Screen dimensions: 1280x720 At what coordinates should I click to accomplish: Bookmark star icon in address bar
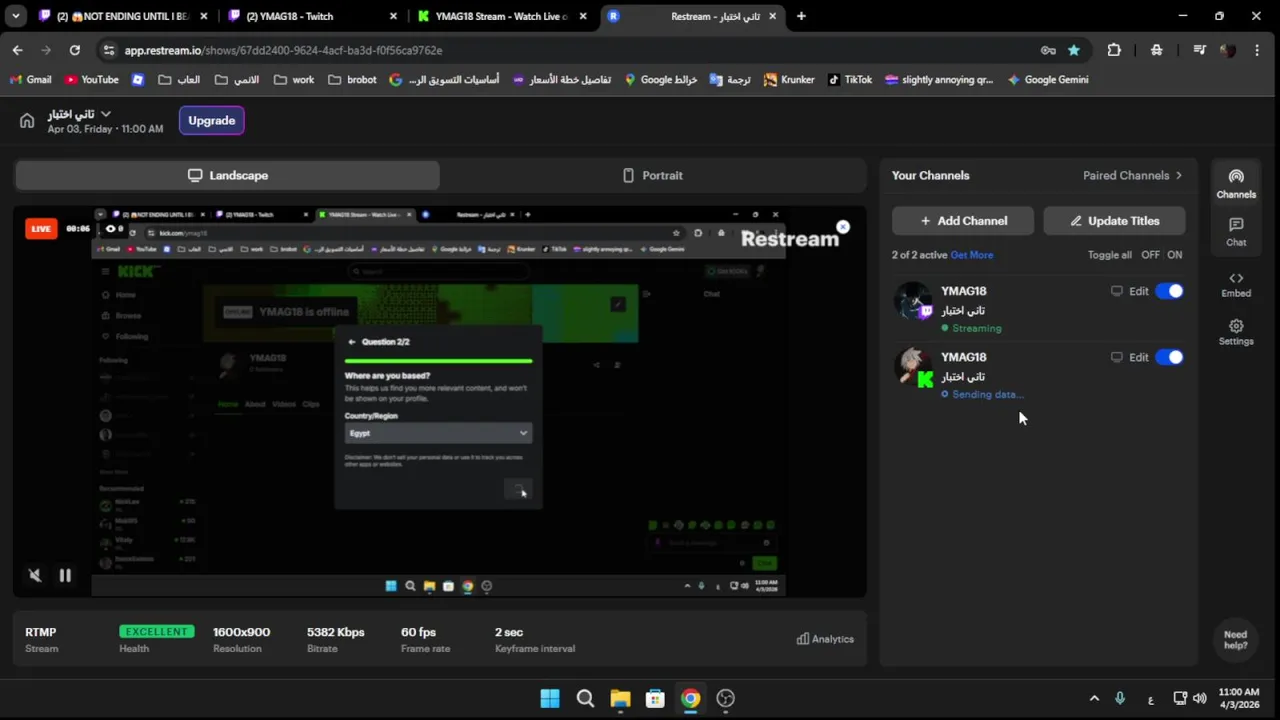1073,50
